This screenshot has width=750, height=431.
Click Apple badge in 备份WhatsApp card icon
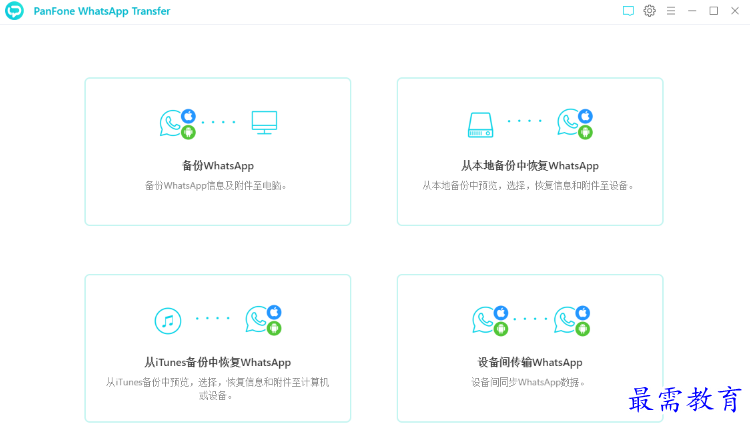click(x=188, y=116)
